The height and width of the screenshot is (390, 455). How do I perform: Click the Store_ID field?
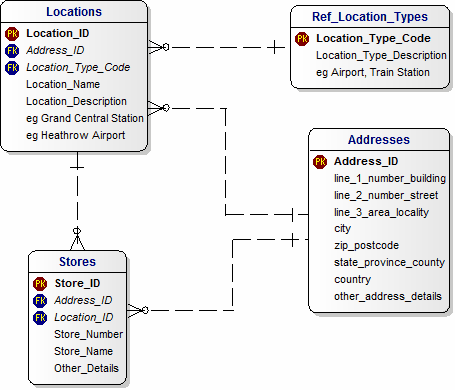point(77,284)
